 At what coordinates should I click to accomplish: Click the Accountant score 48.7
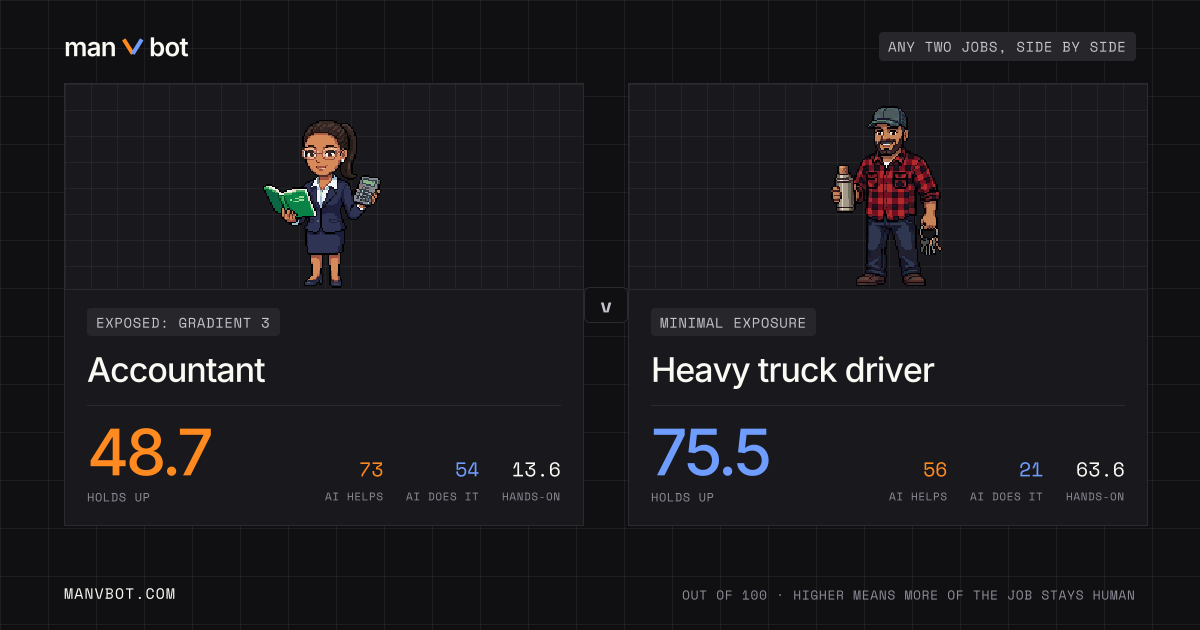(x=151, y=453)
